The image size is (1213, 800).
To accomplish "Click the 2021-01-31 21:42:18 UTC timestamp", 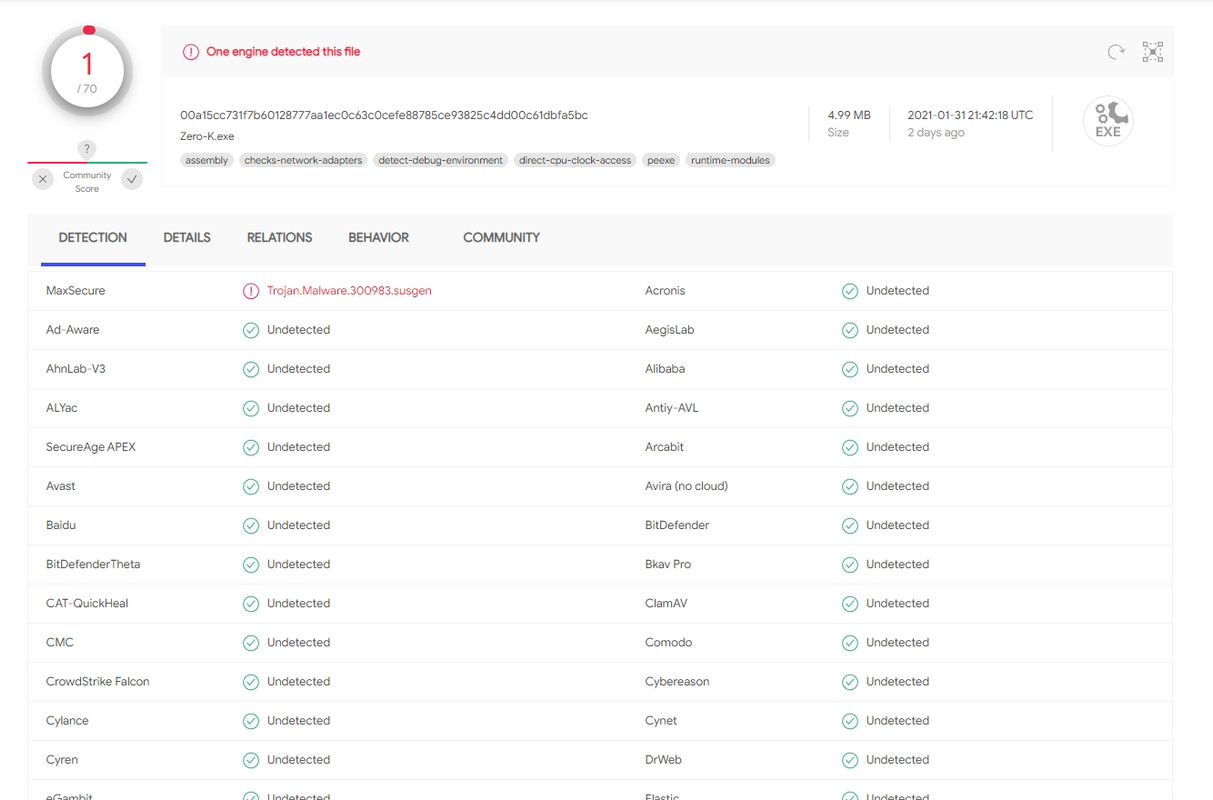I will coord(970,115).
